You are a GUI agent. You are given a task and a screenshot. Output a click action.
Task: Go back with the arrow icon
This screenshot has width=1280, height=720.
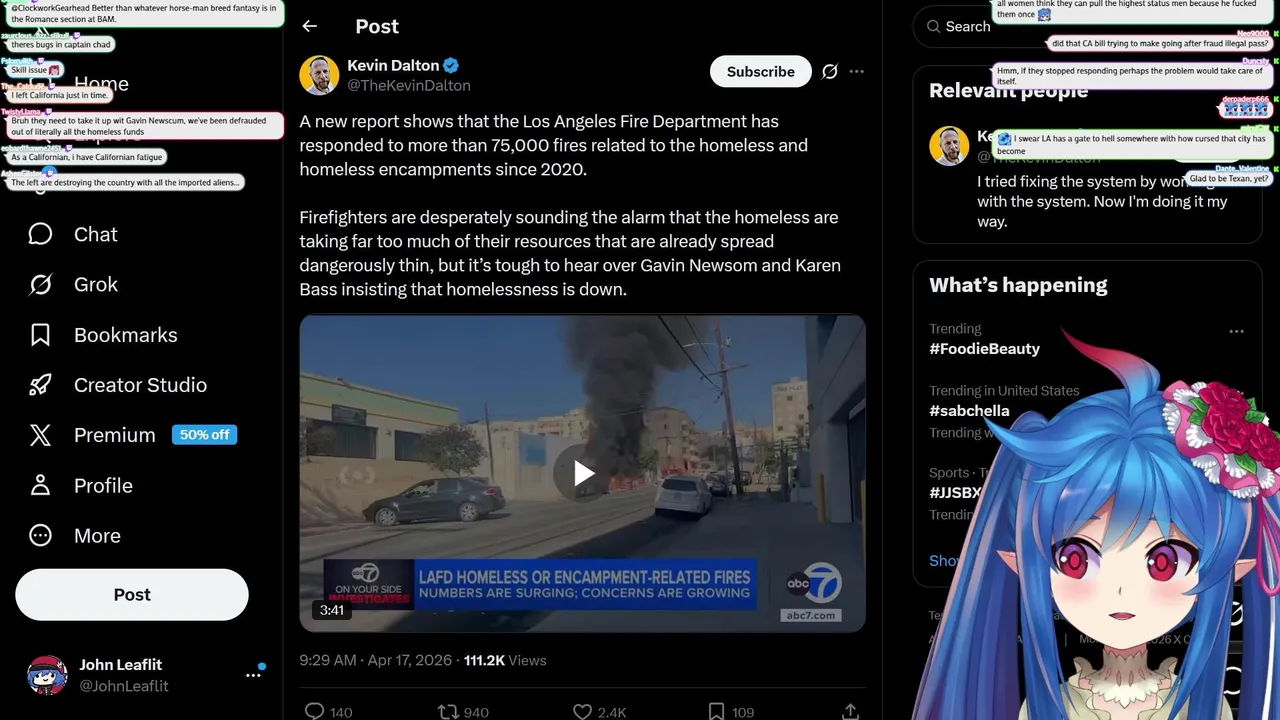click(x=309, y=27)
